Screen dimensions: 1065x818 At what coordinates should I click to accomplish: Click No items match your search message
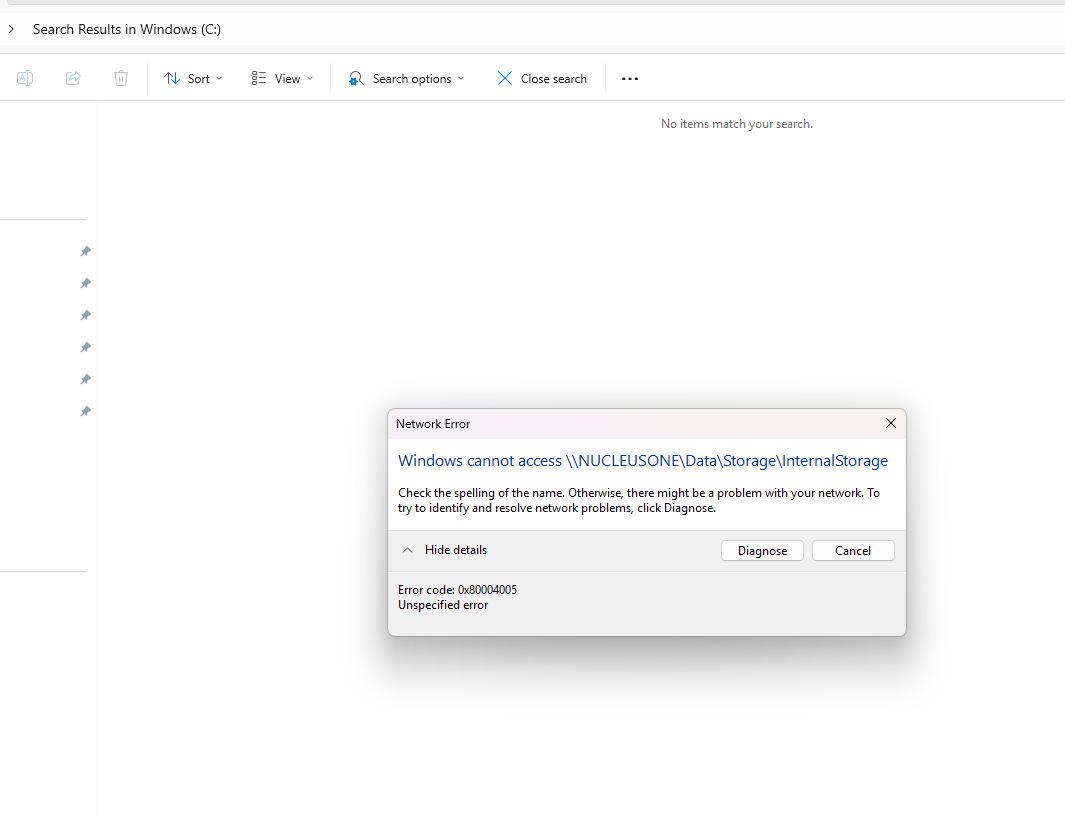point(737,124)
